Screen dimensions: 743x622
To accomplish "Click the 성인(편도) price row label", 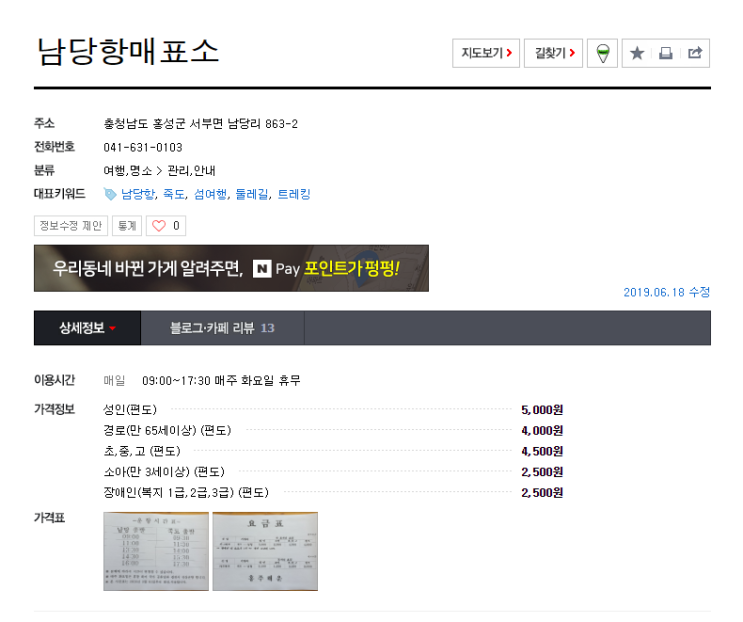I will point(130,409).
